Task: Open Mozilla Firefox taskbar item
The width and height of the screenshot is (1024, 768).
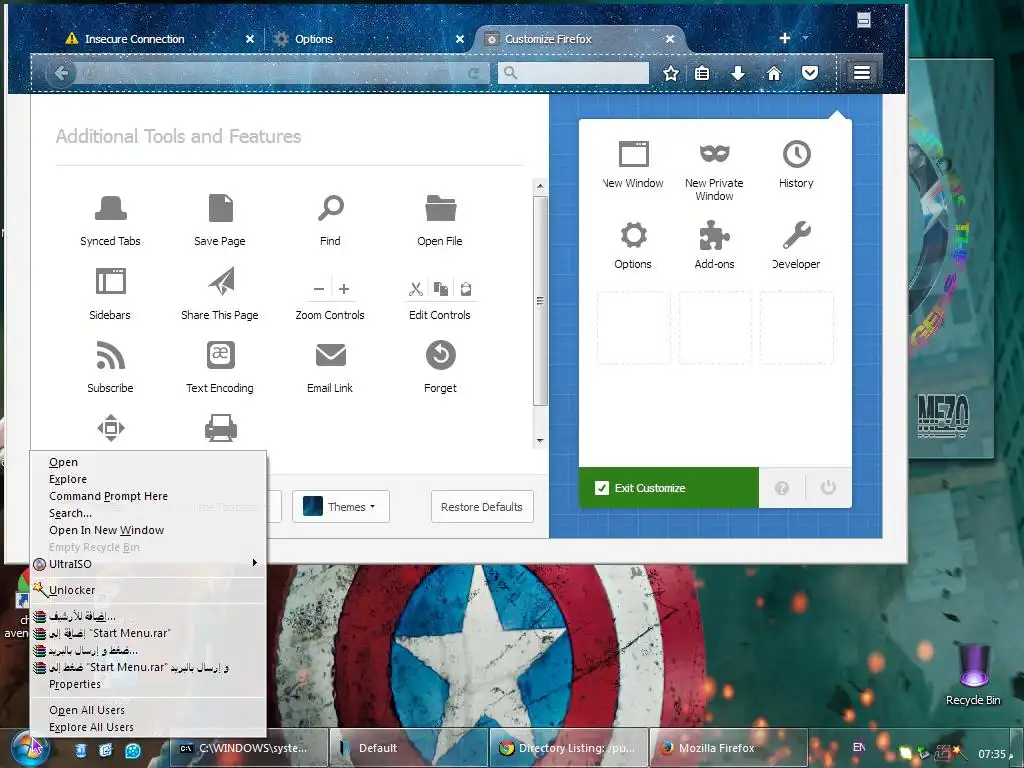Action: (729, 748)
